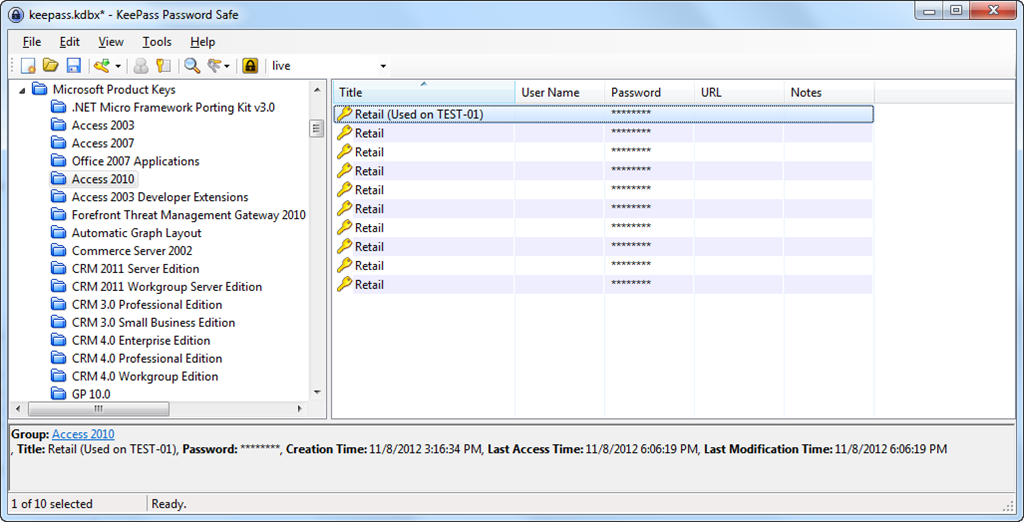The image size is (1024, 522).
Task: Click the Copy User Name person icon
Action: (140, 66)
